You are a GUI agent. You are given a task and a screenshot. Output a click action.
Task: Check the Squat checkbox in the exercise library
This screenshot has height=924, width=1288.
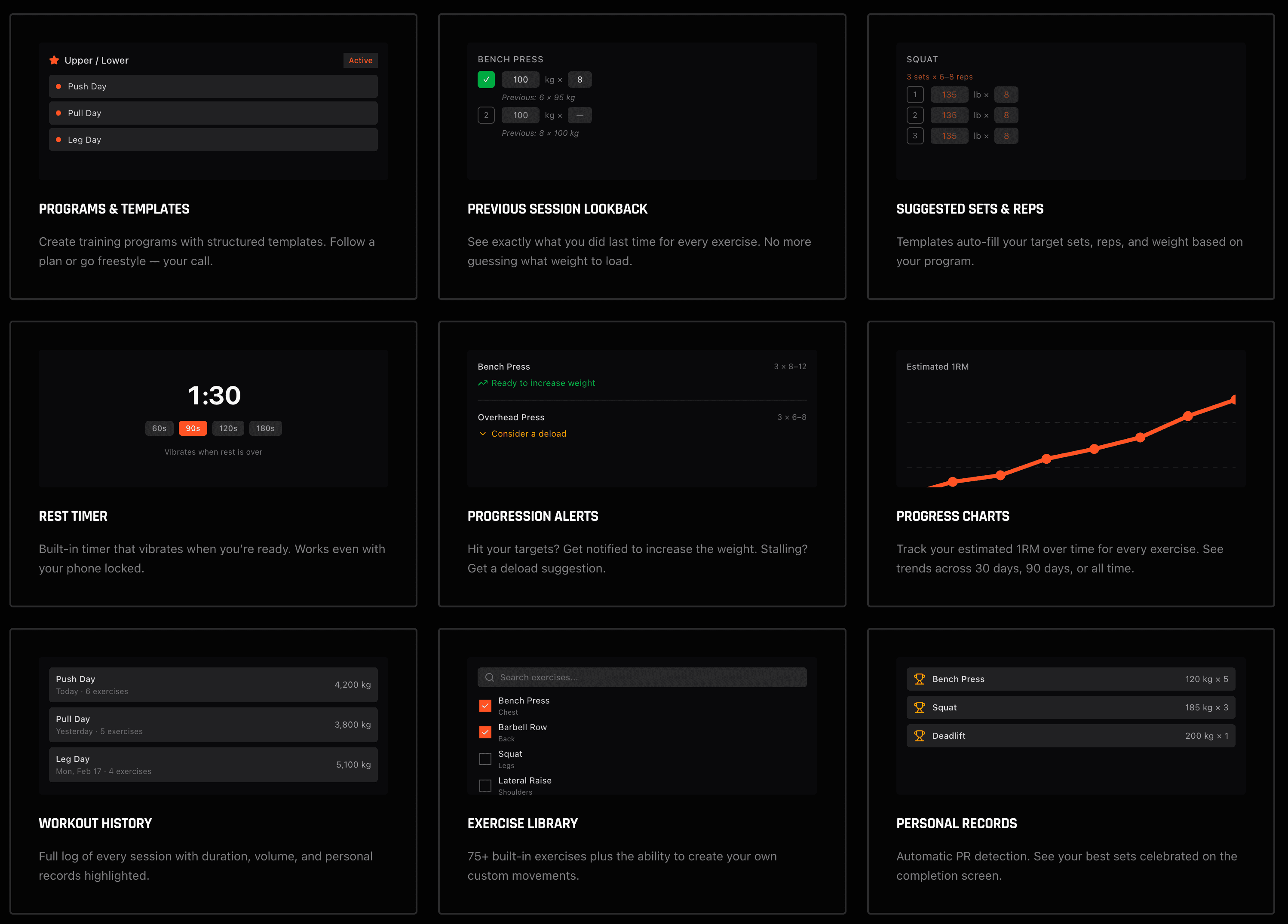485,759
